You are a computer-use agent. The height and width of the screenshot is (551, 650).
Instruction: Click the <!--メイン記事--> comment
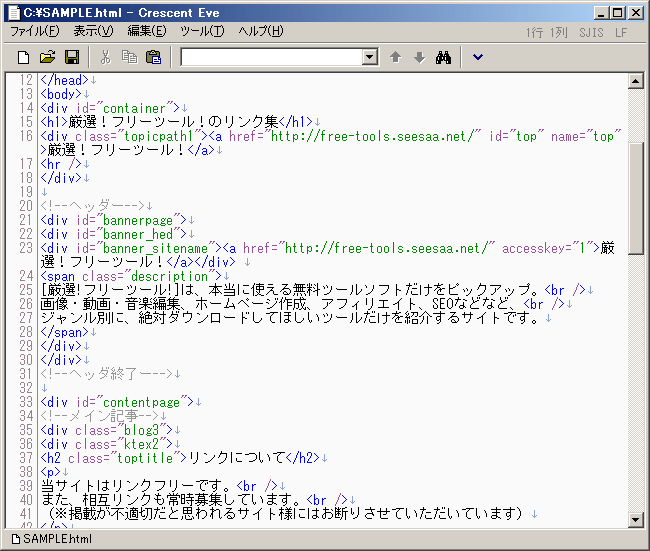[99, 416]
